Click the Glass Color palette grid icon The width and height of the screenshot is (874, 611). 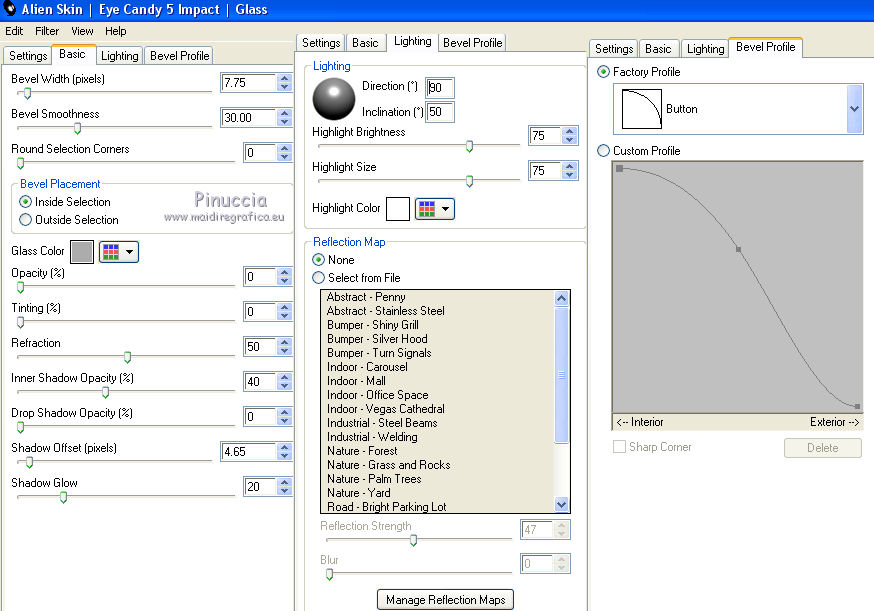110,252
